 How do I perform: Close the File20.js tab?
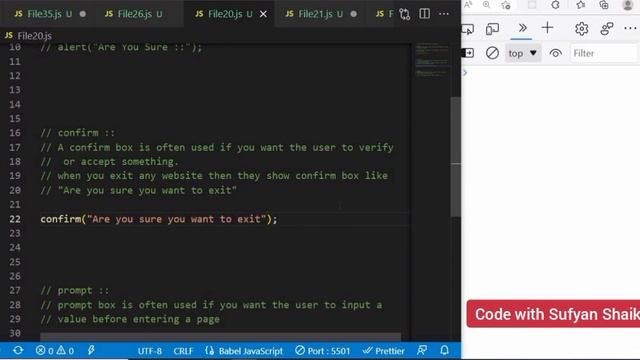pyautogui.click(x=264, y=14)
